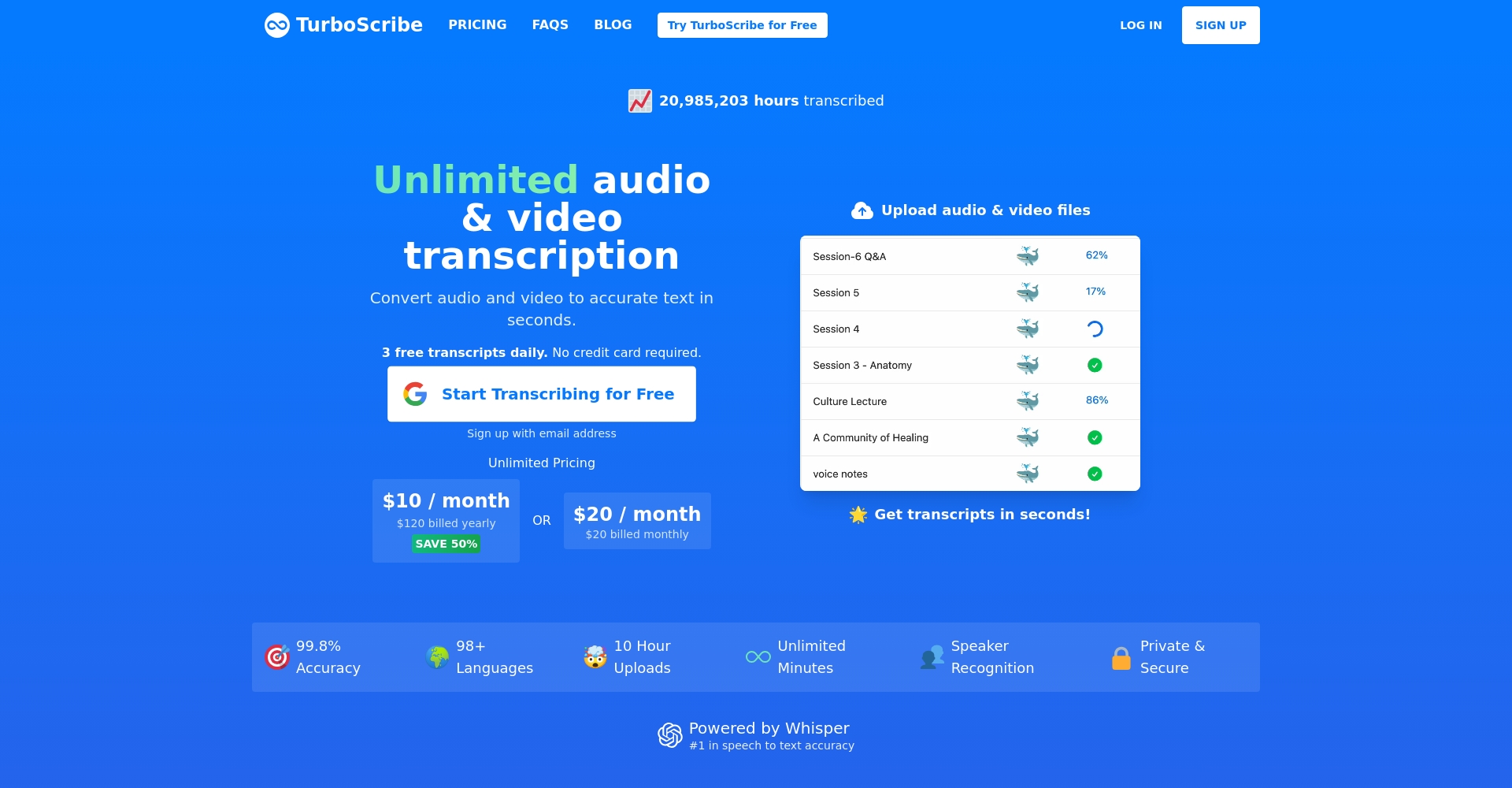1512x788 pixels.
Task: Click the whale icon in Culture Lecture row
Action: 1028,401
